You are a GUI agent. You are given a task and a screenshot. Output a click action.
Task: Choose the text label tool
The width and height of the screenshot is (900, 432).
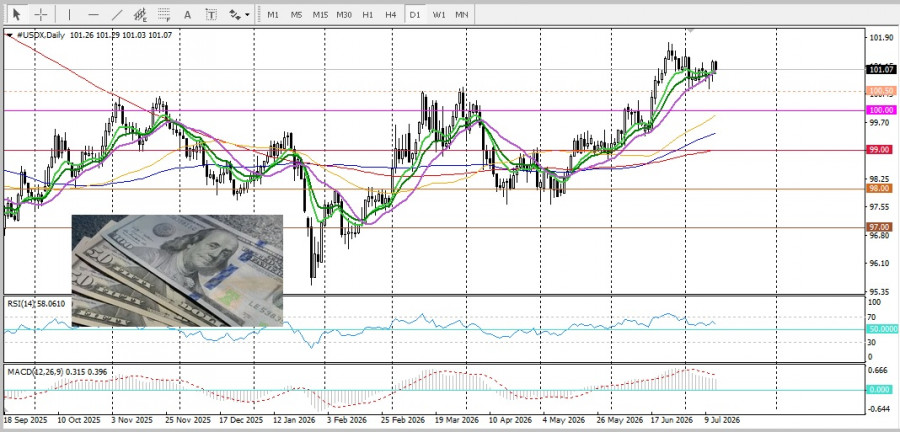211,14
